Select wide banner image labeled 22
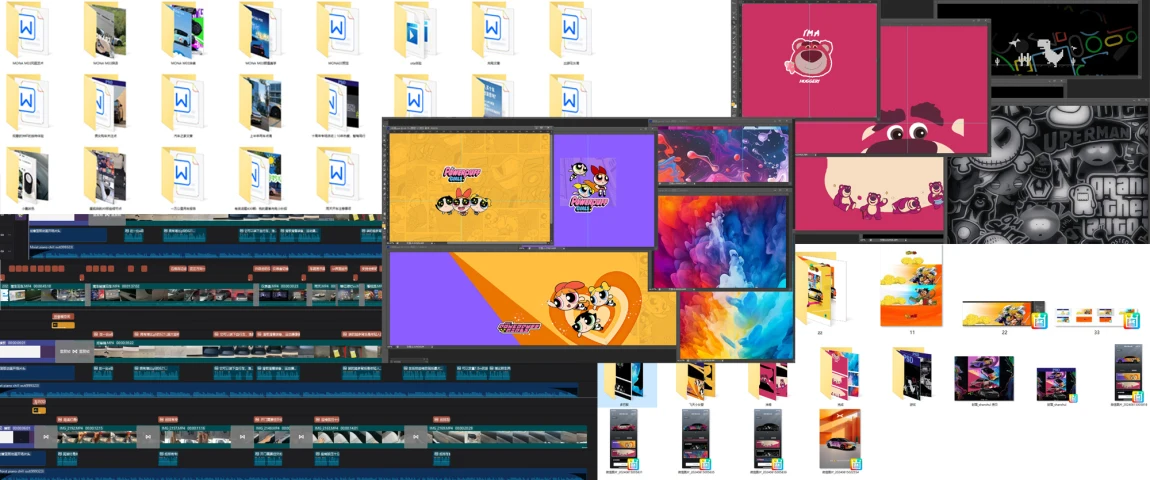1150x480 pixels. (x=1003, y=313)
